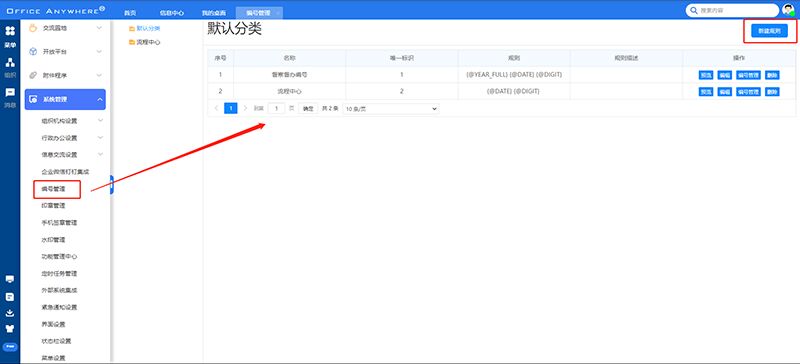Open 企业微信钉钉集成 in the sidebar
The image size is (800, 364).
(x=65, y=172)
